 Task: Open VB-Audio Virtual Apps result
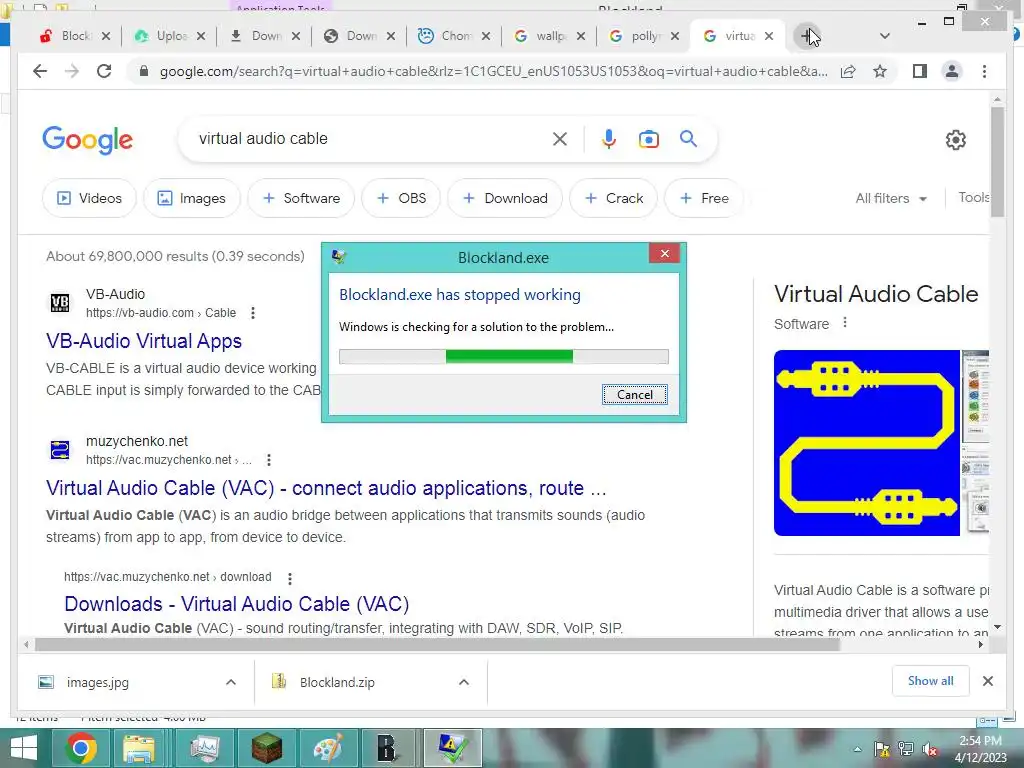point(144,341)
